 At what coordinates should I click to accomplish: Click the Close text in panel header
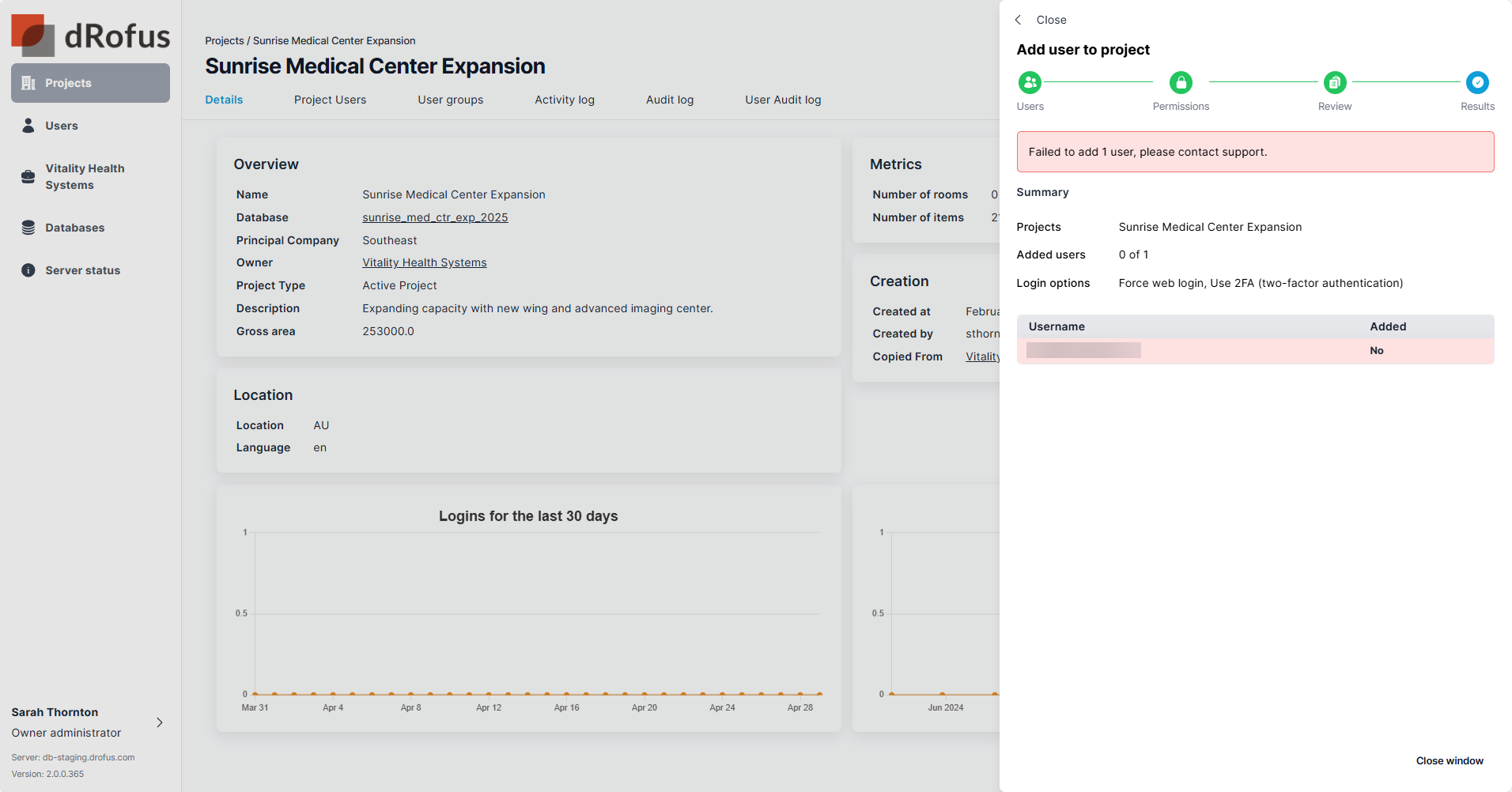pos(1051,20)
